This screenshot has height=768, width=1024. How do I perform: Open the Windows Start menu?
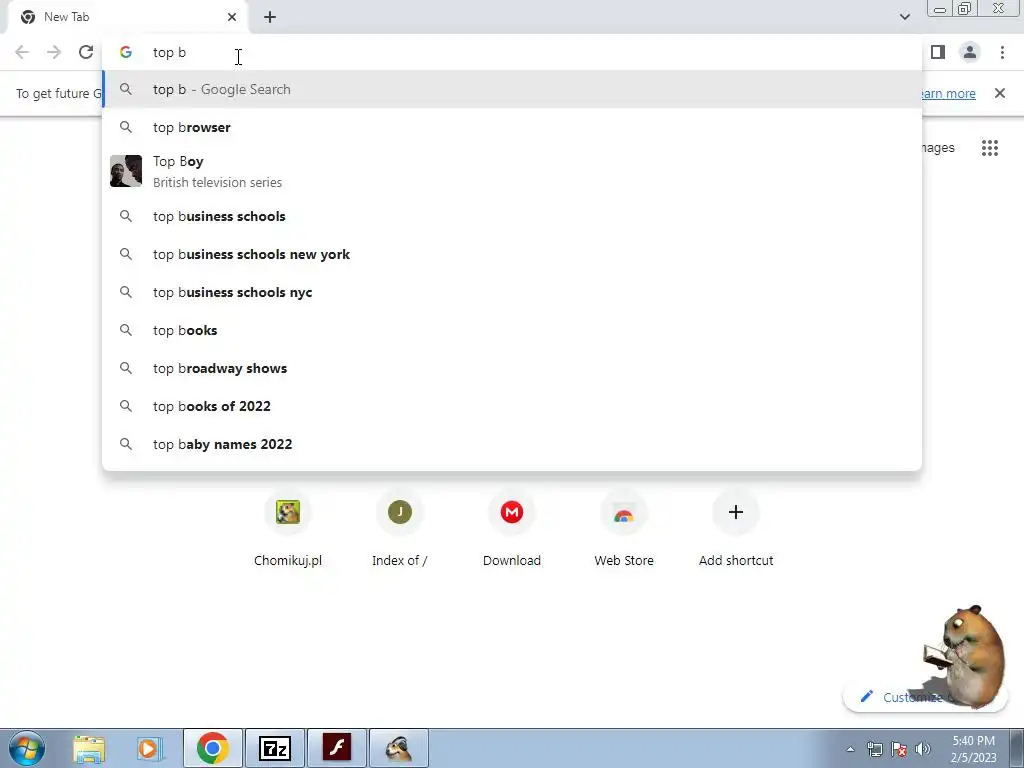click(x=27, y=748)
